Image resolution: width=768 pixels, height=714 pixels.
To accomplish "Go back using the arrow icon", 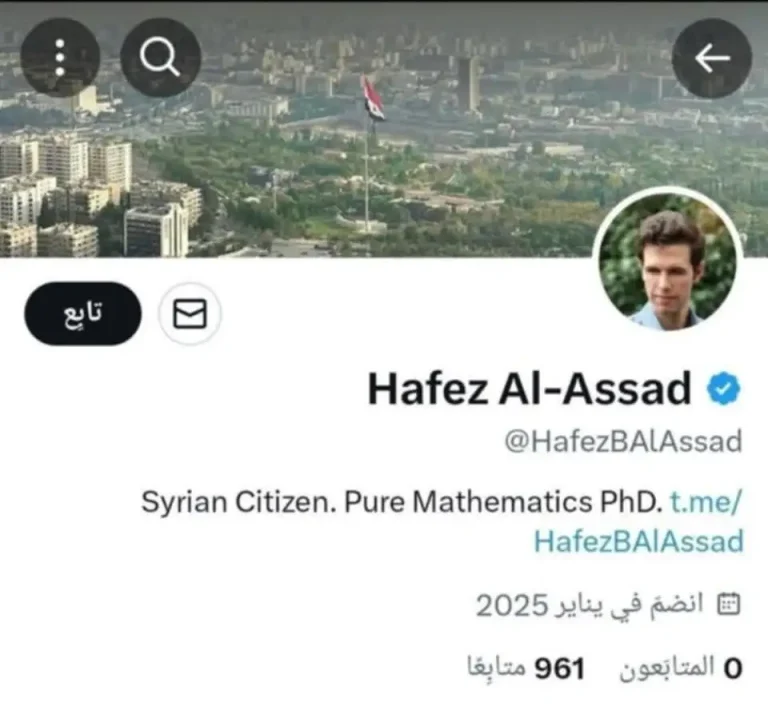I will pyautogui.click(x=712, y=58).
